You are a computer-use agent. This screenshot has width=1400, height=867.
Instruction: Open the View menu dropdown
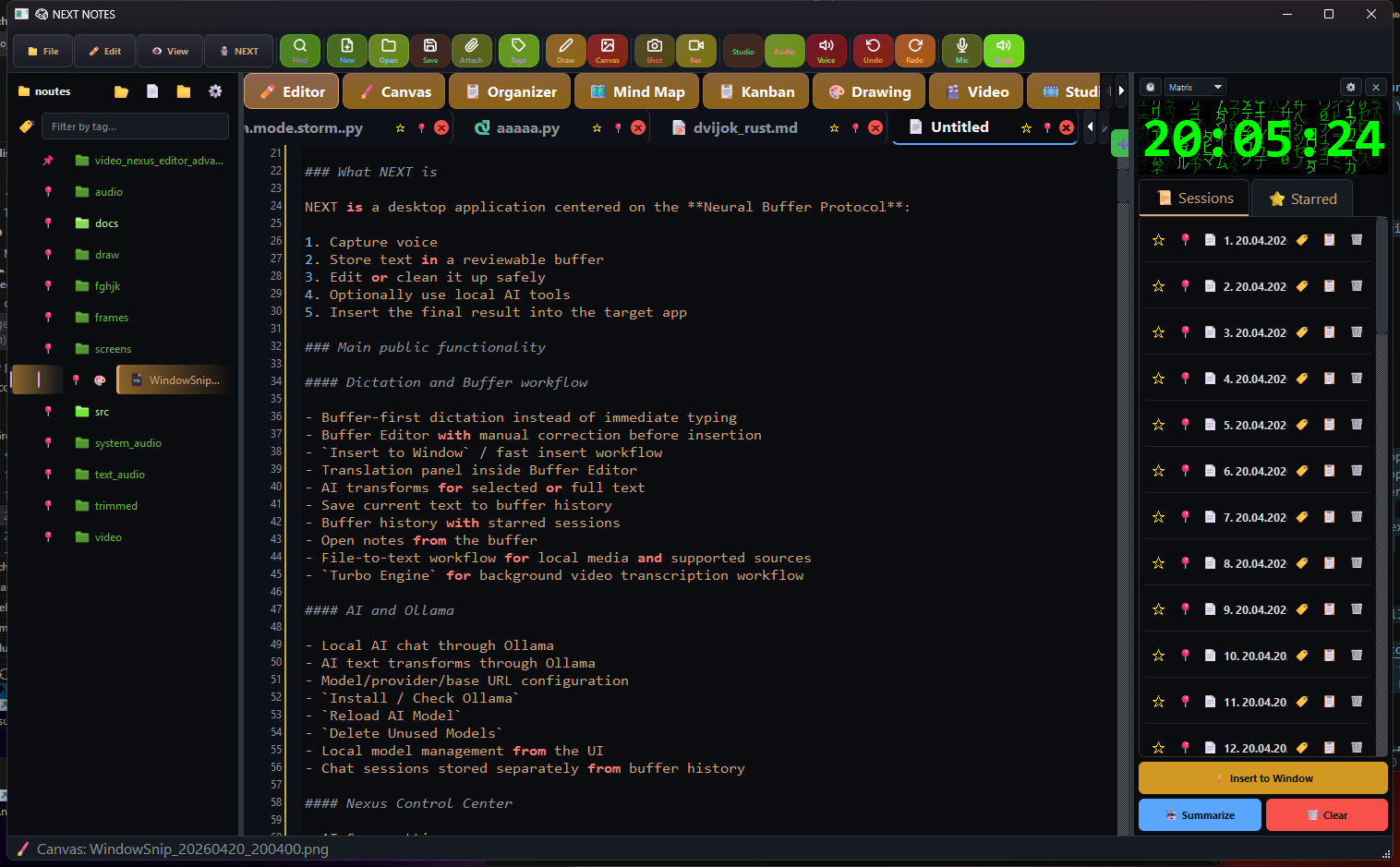[x=170, y=51]
